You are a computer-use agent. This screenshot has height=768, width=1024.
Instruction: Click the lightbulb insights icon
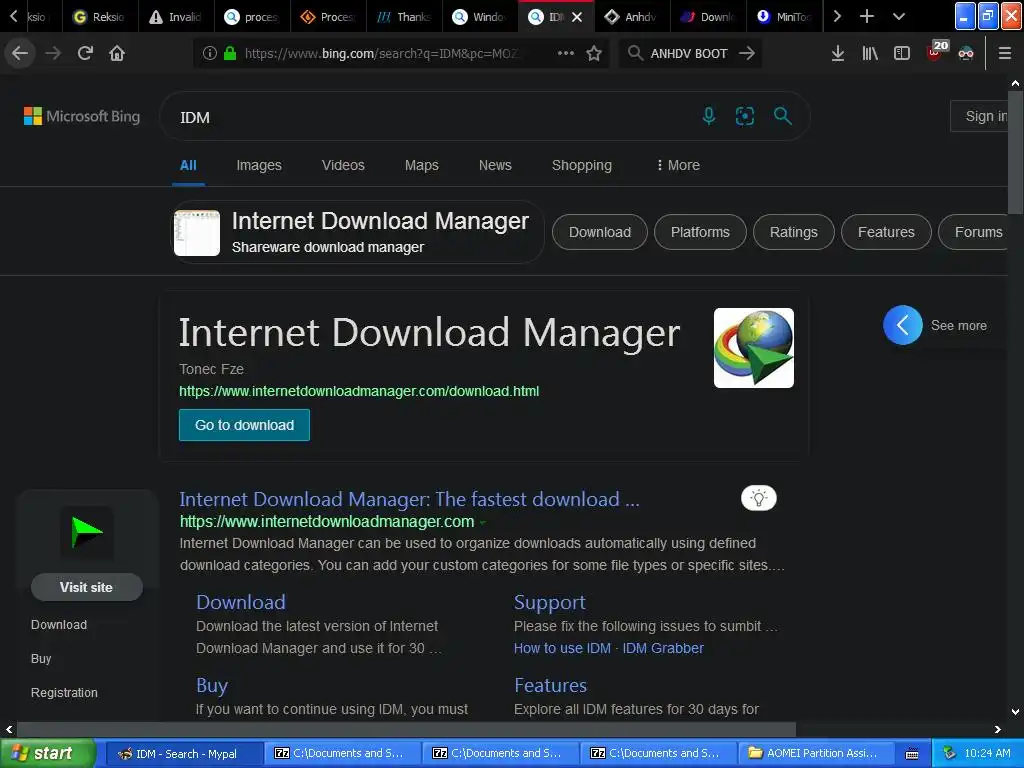point(758,498)
